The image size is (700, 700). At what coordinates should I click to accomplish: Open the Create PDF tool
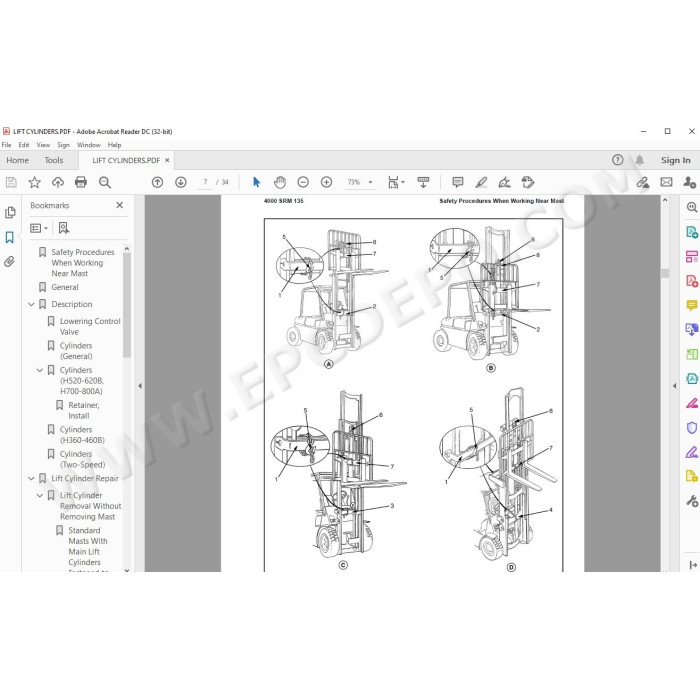click(692, 281)
